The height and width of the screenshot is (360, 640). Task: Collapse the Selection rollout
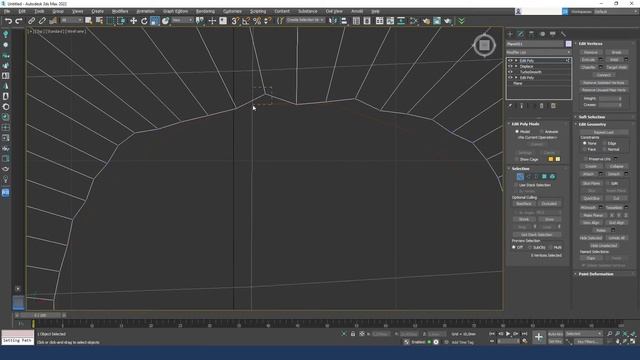click(x=520, y=169)
